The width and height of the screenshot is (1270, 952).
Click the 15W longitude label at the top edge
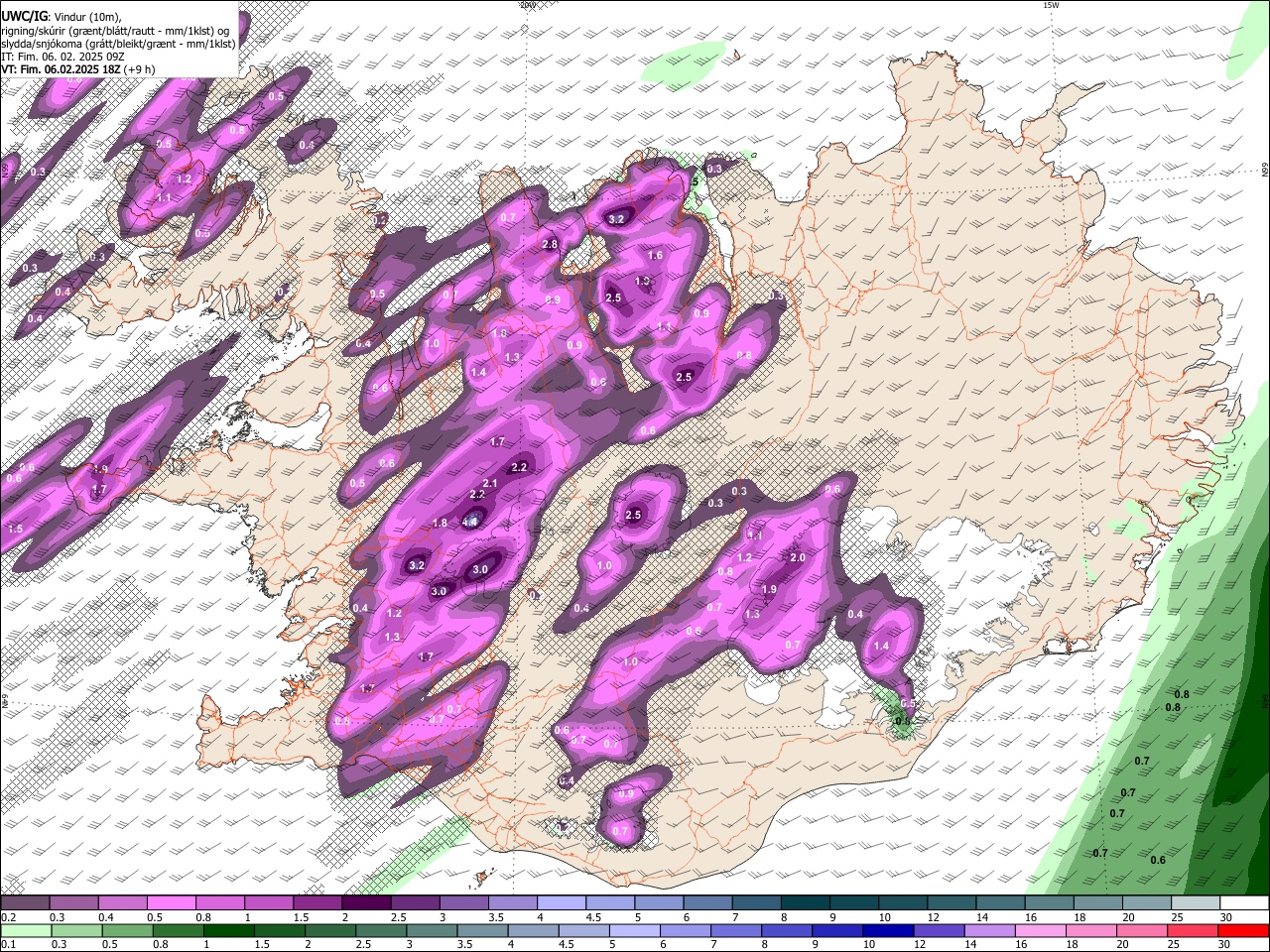1052,5
